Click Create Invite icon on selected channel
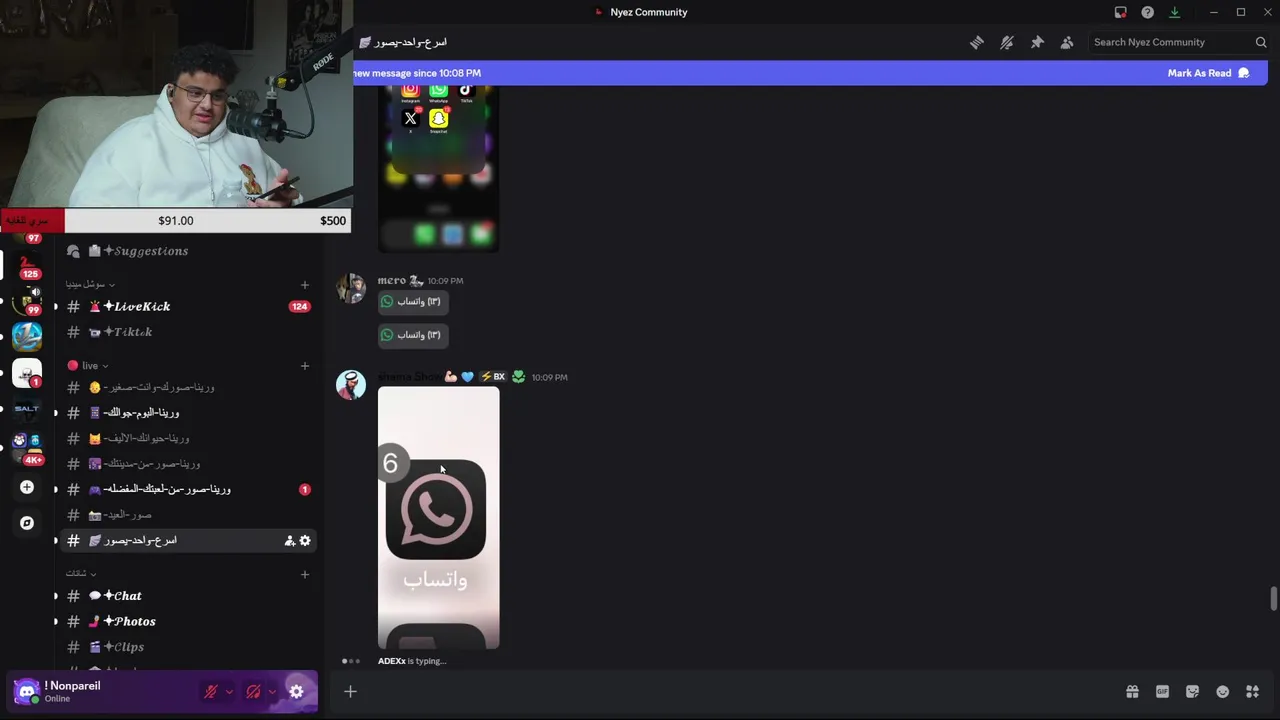 click(290, 541)
